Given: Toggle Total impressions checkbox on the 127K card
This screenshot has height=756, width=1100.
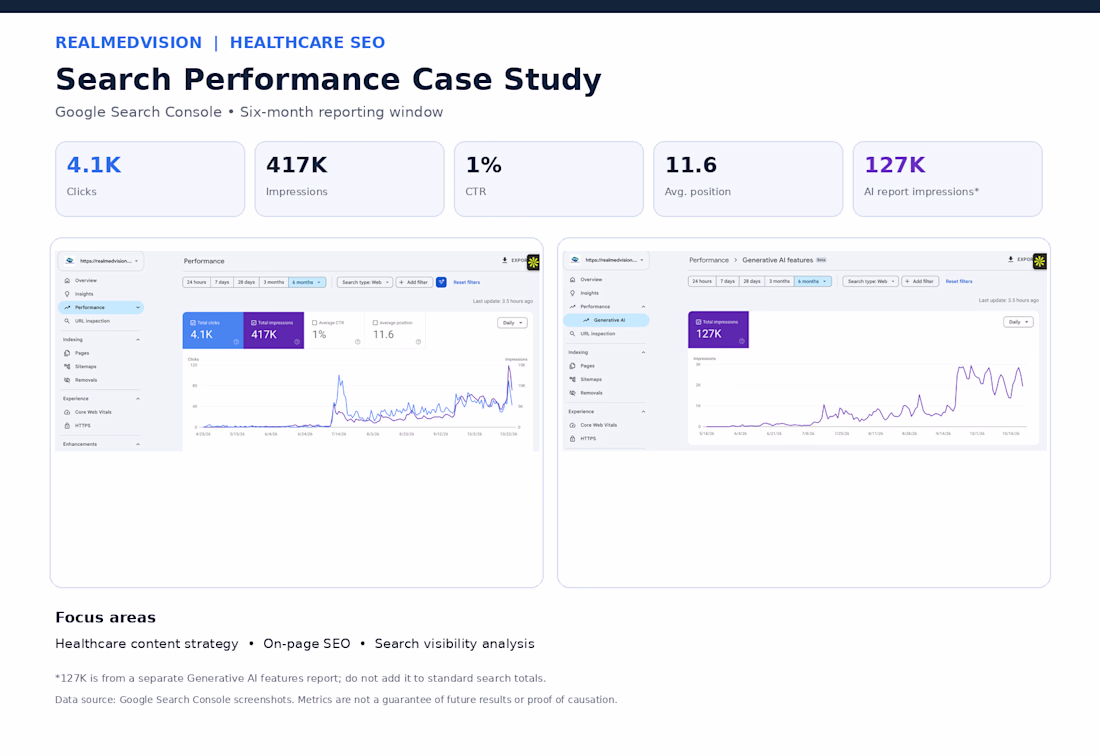Looking at the screenshot, I should tap(699, 322).
